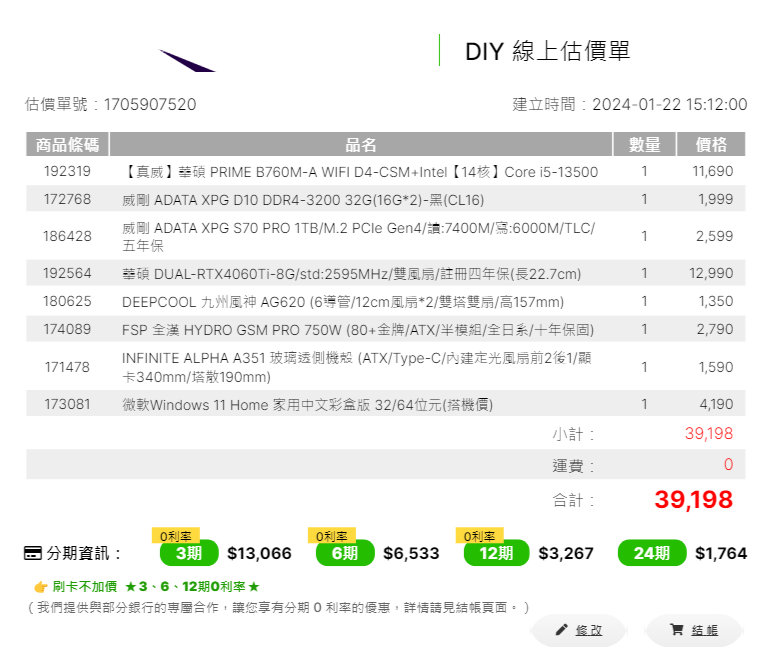772x671 pixels.
Task: Click the price 4,190
Action: pyautogui.click(x=716, y=404)
